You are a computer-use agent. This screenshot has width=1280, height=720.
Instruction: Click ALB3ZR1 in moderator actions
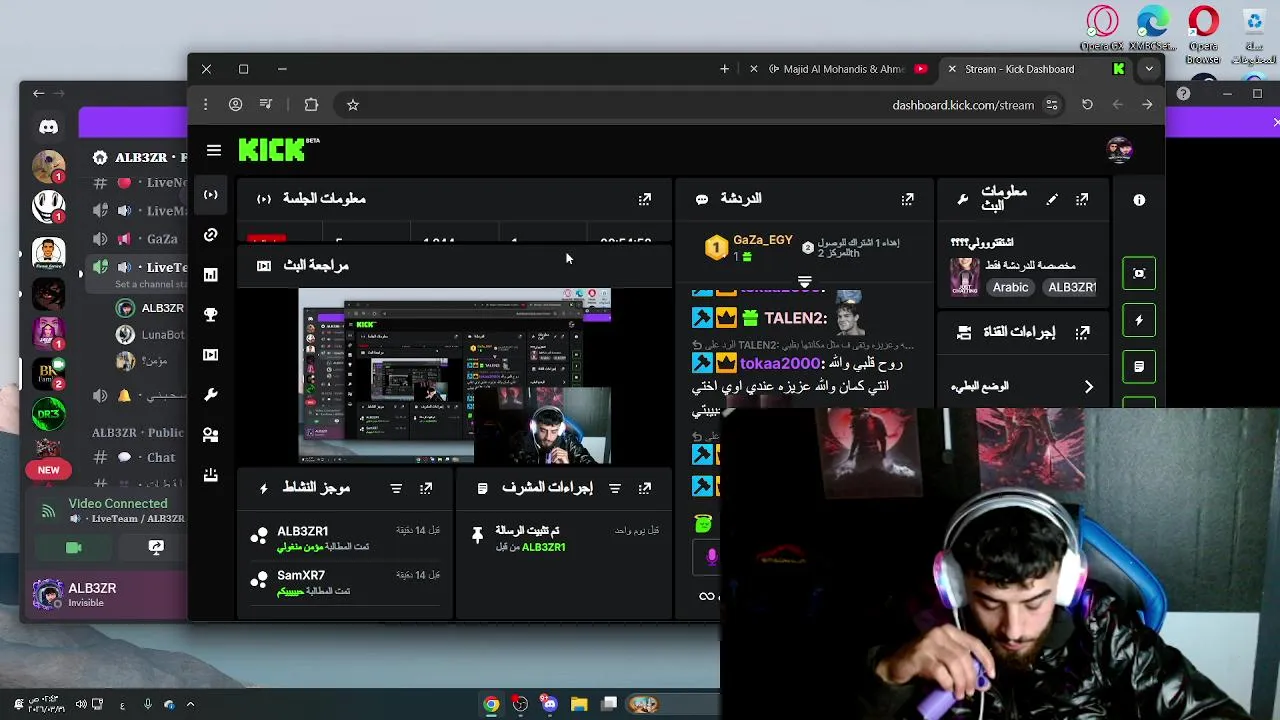coord(543,547)
